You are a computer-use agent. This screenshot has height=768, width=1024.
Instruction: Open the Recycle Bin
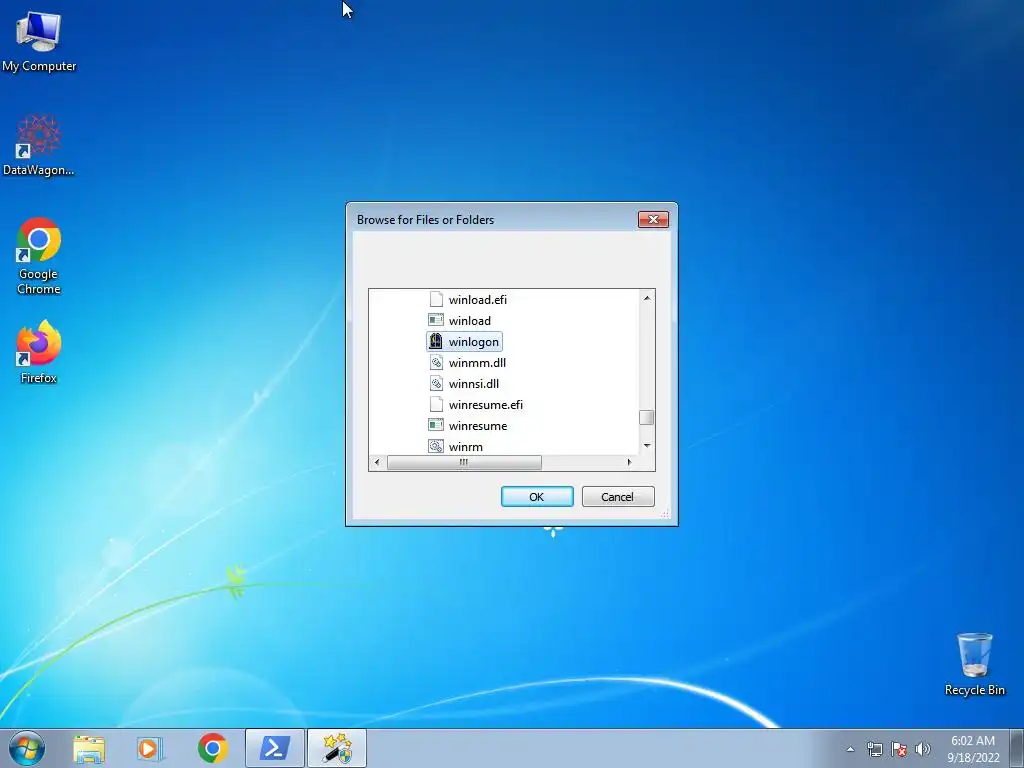click(974, 664)
